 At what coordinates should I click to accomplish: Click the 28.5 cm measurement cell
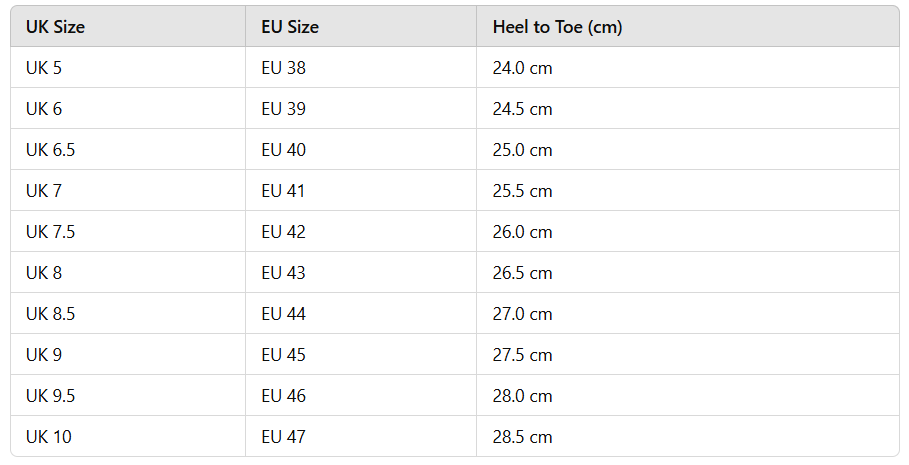click(x=522, y=437)
